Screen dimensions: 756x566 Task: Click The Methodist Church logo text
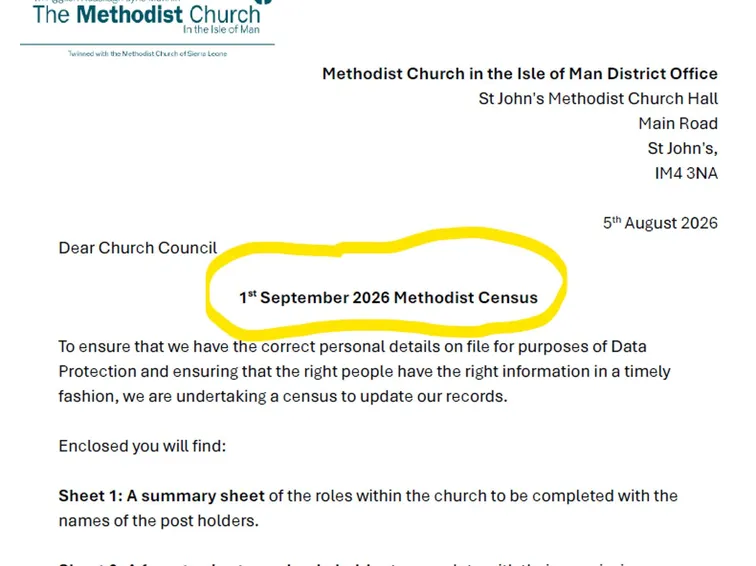click(x=147, y=15)
